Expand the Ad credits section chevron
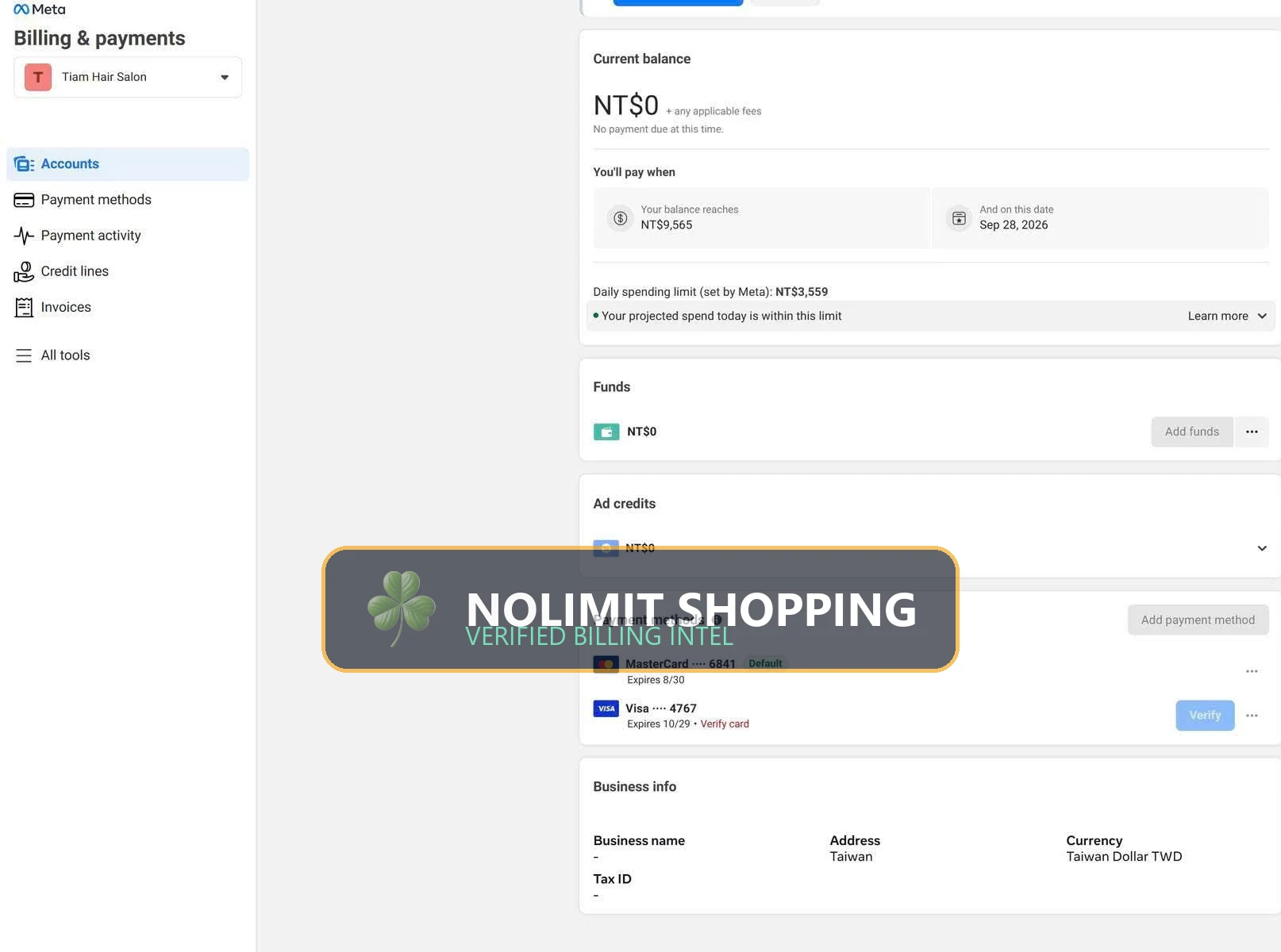This screenshot has width=1281, height=952. 1262,548
